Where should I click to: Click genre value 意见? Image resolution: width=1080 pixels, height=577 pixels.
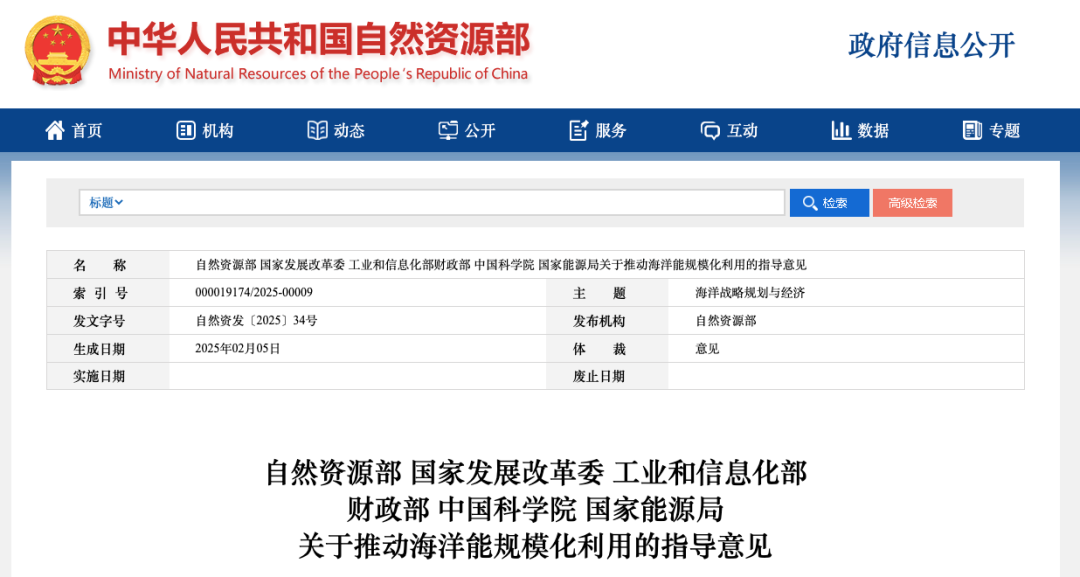point(707,348)
